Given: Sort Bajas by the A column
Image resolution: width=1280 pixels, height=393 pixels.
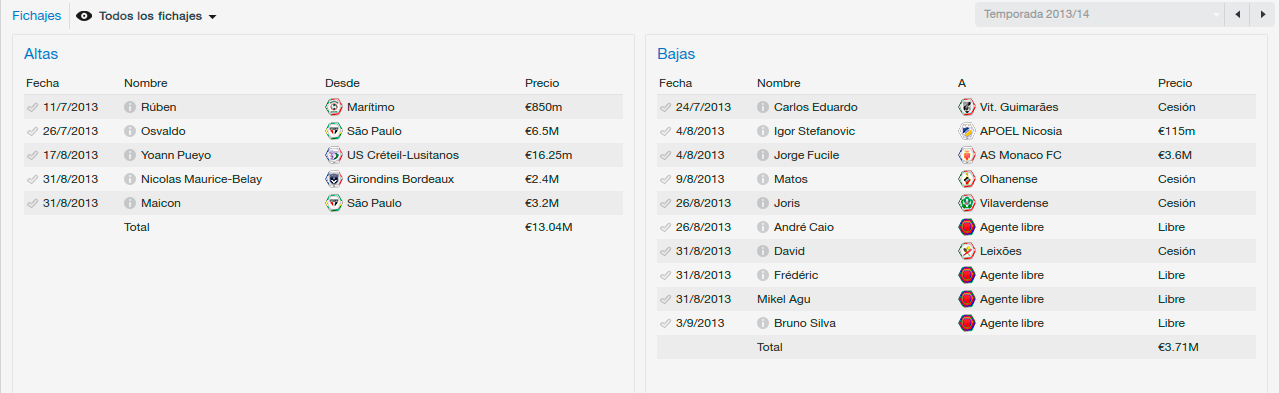Looking at the screenshot, I should 962,83.
